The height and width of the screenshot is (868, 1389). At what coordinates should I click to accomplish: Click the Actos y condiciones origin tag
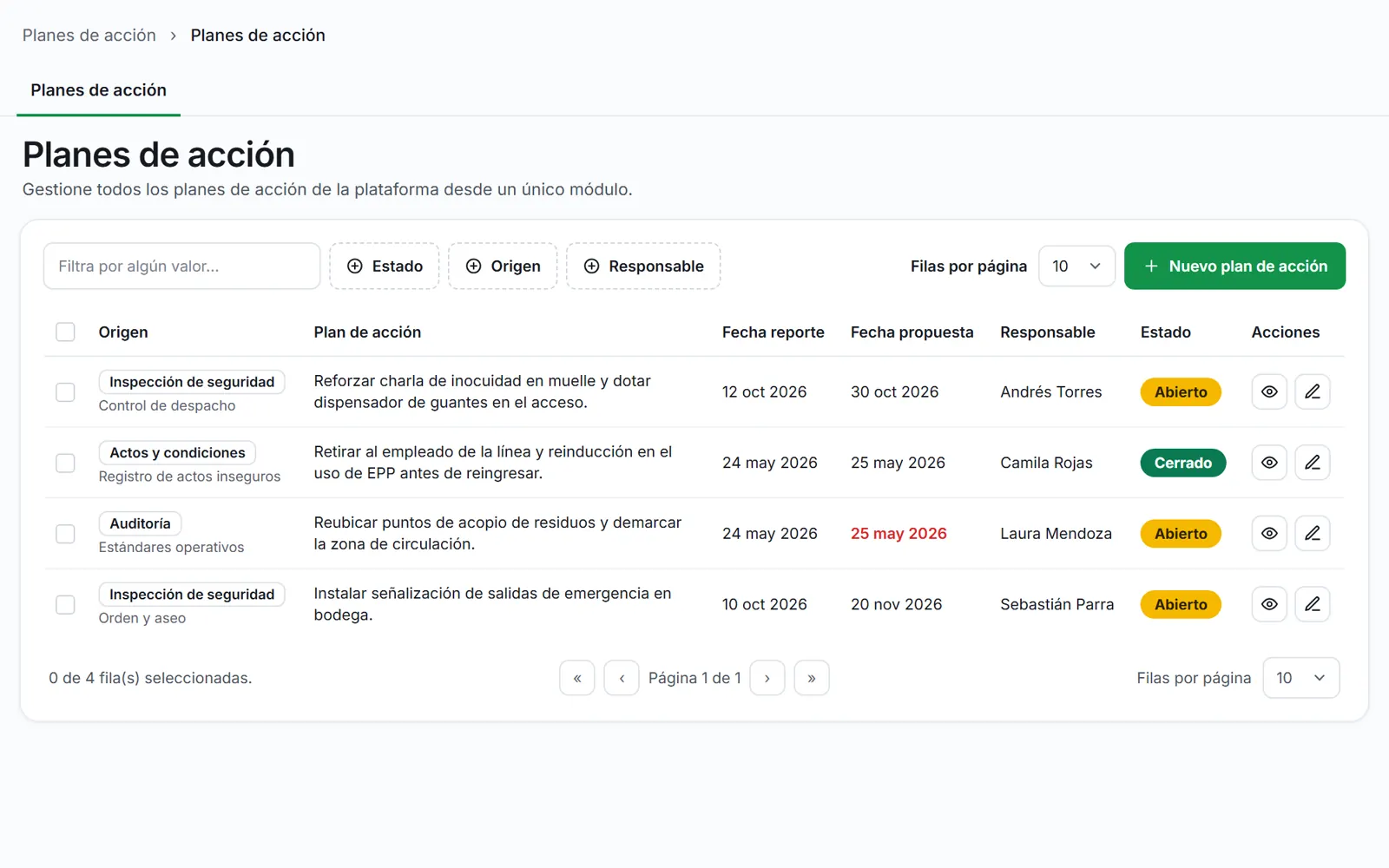coord(177,452)
